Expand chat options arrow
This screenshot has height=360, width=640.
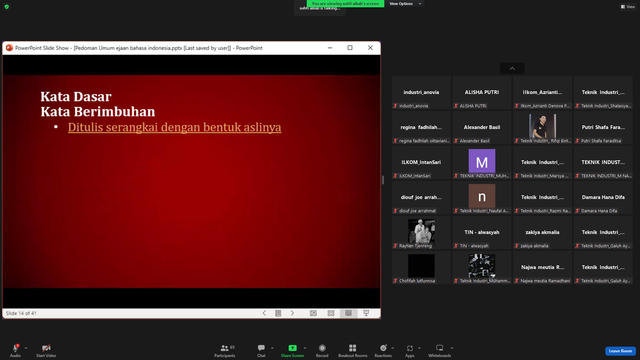pyautogui.click(x=272, y=348)
